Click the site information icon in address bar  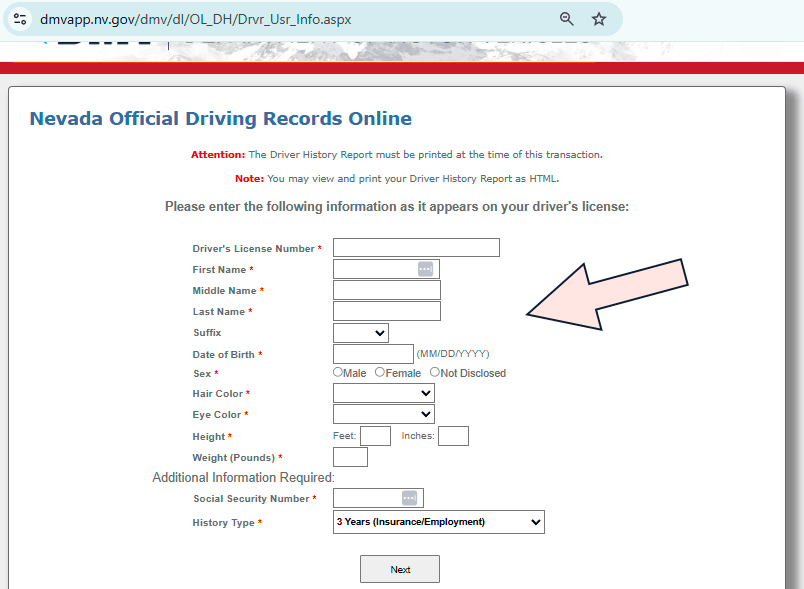[x=20, y=19]
